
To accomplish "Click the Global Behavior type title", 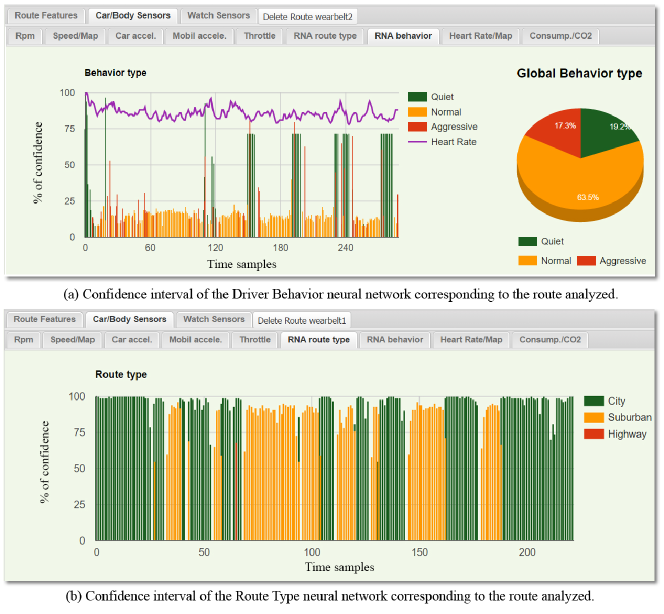I will [579, 74].
